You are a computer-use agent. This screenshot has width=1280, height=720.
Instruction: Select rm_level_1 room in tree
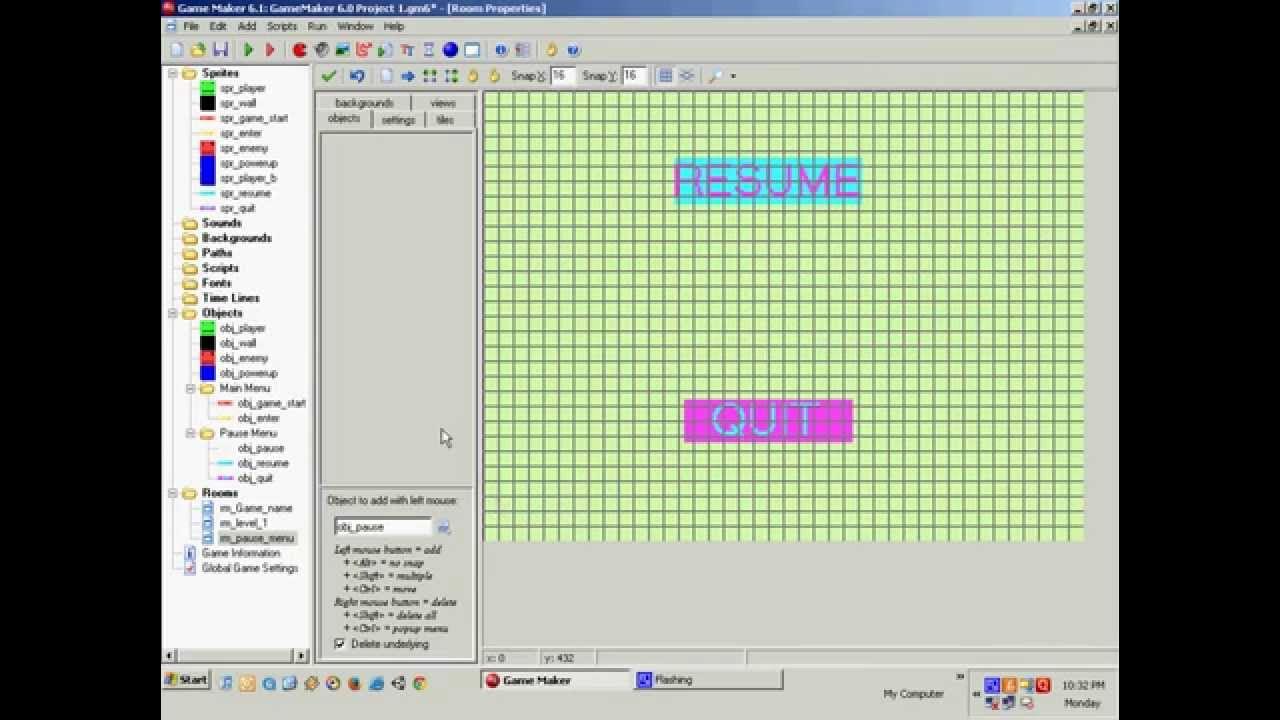pyautogui.click(x=243, y=523)
